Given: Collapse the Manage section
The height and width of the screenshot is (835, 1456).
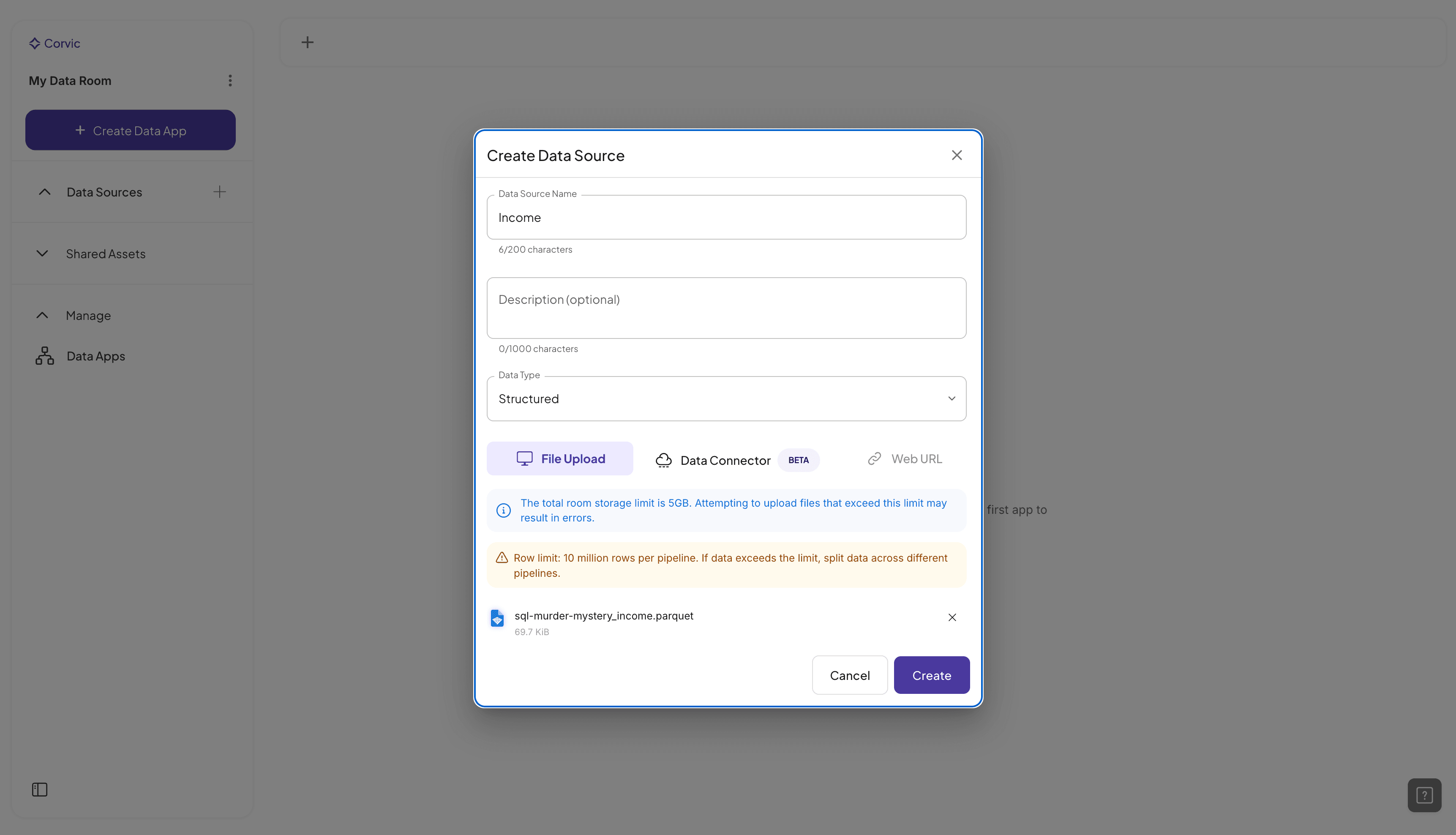Looking at the screenshot, I should [x=42, y=315].
